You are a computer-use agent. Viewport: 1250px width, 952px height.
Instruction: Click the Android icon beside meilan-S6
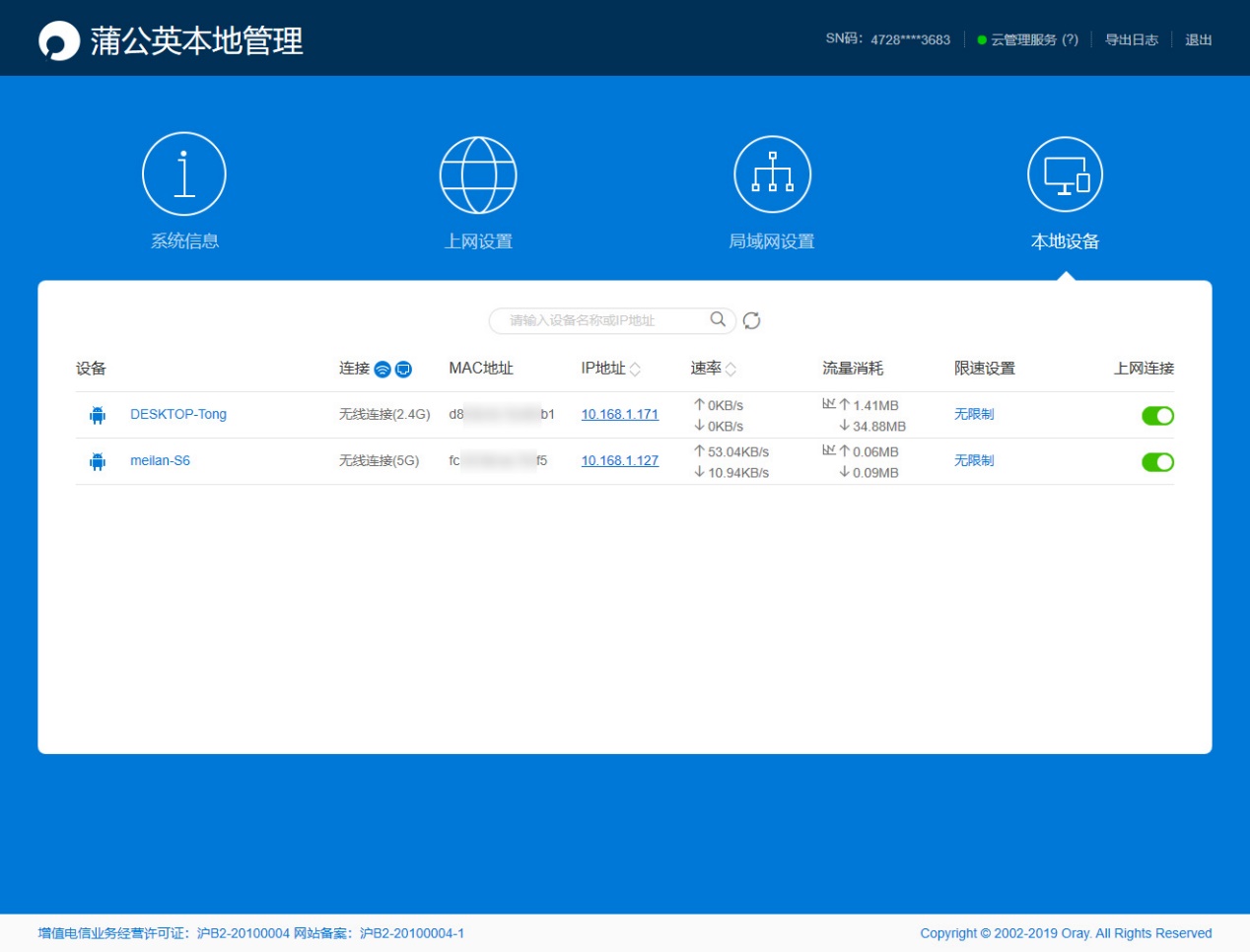pos(97,460)
